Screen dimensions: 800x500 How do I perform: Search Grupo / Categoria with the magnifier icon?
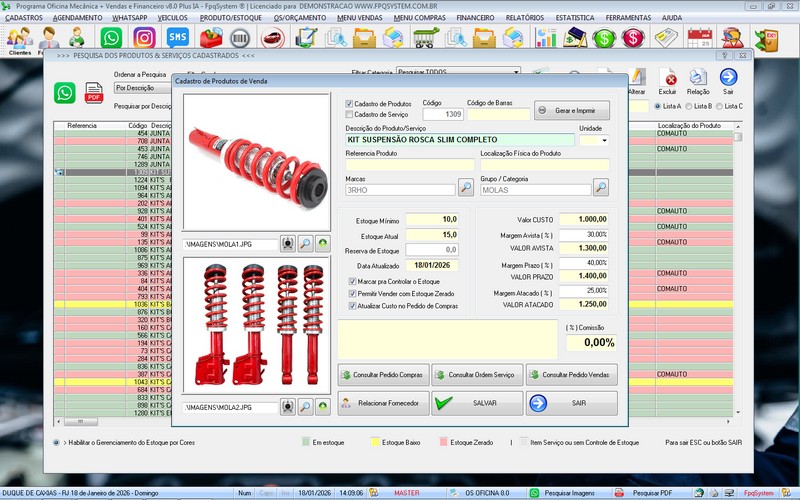(x=601, y=187)
